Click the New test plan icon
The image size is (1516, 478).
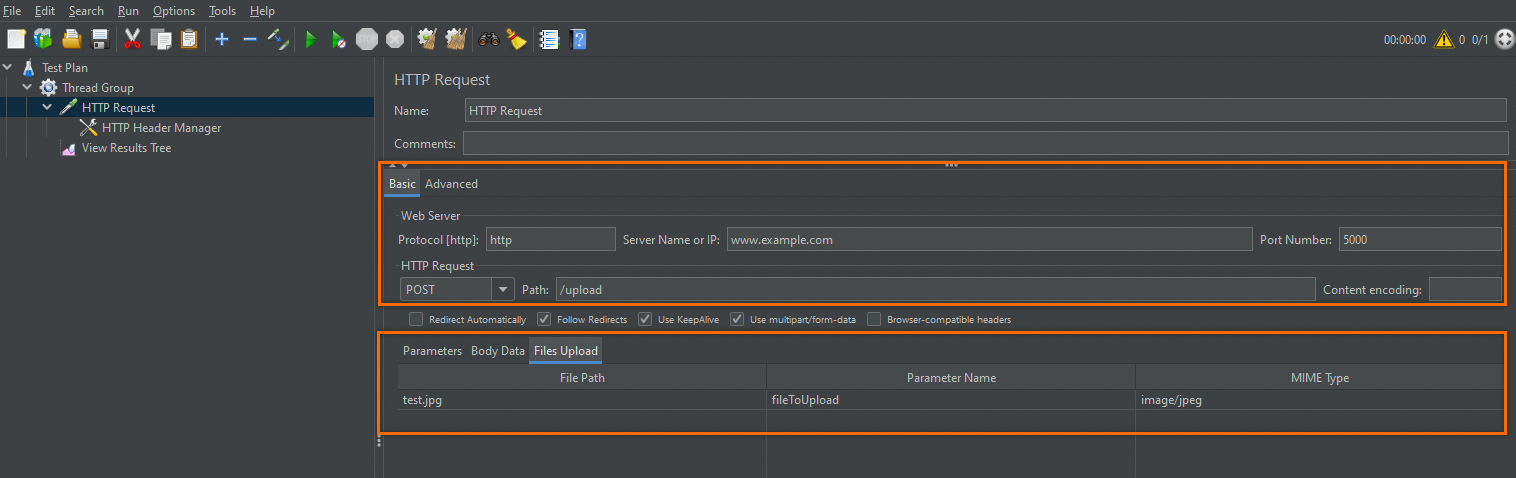[16, 39]
